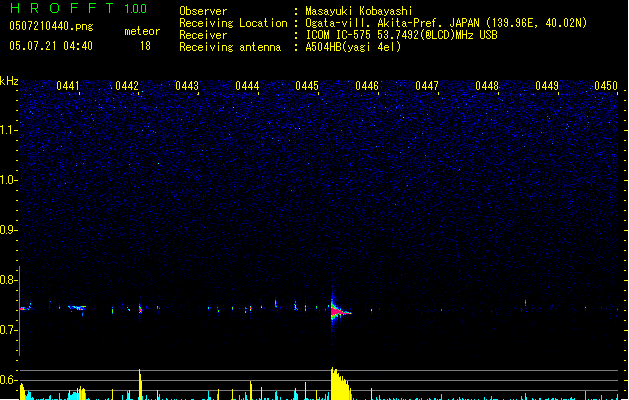Click the name Masayuki Kobayashi
Image resolution: width=629 pixels, height=400 pixels.
click(x=359, y=11)
